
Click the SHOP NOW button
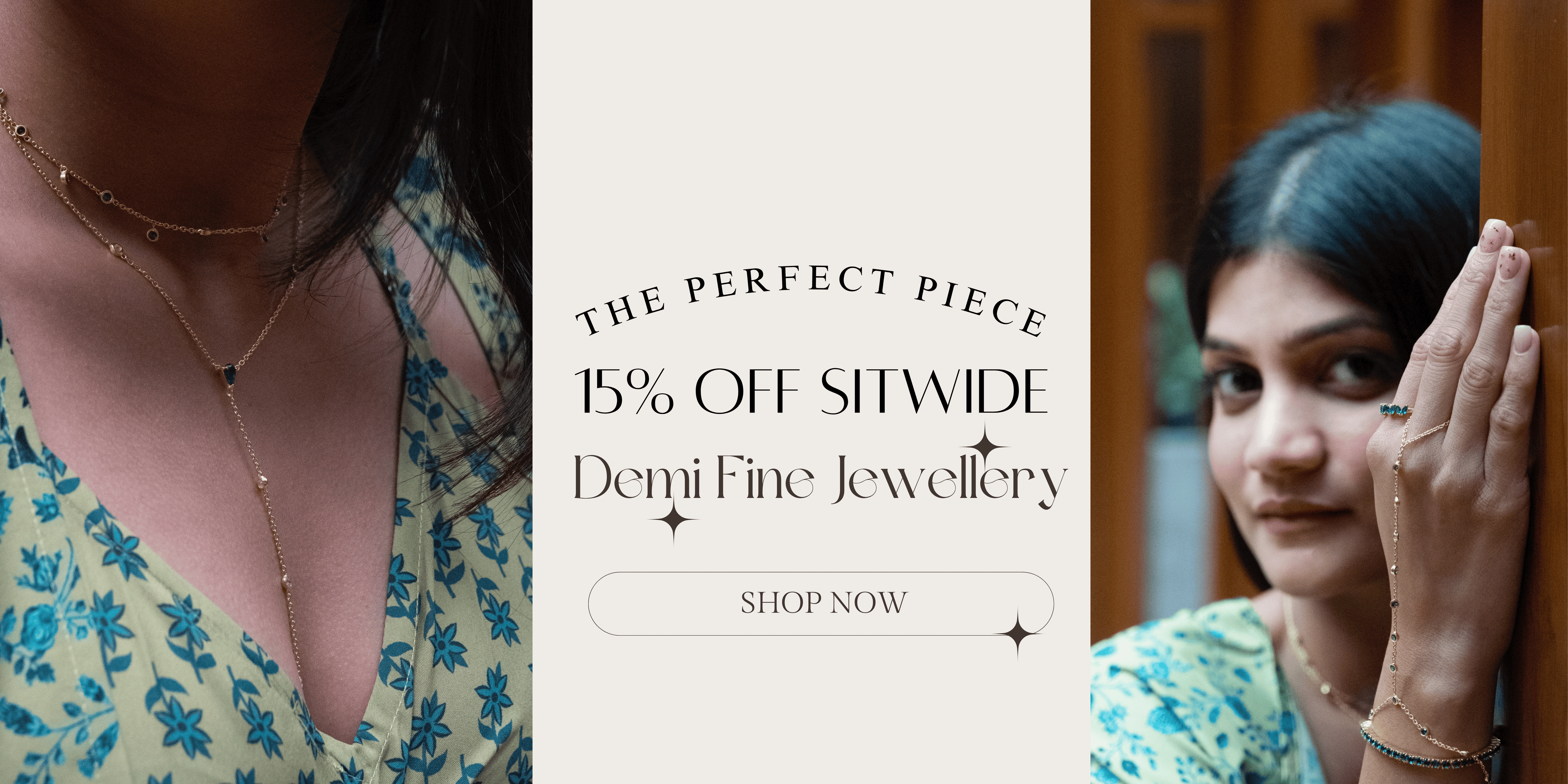point(820,604)
